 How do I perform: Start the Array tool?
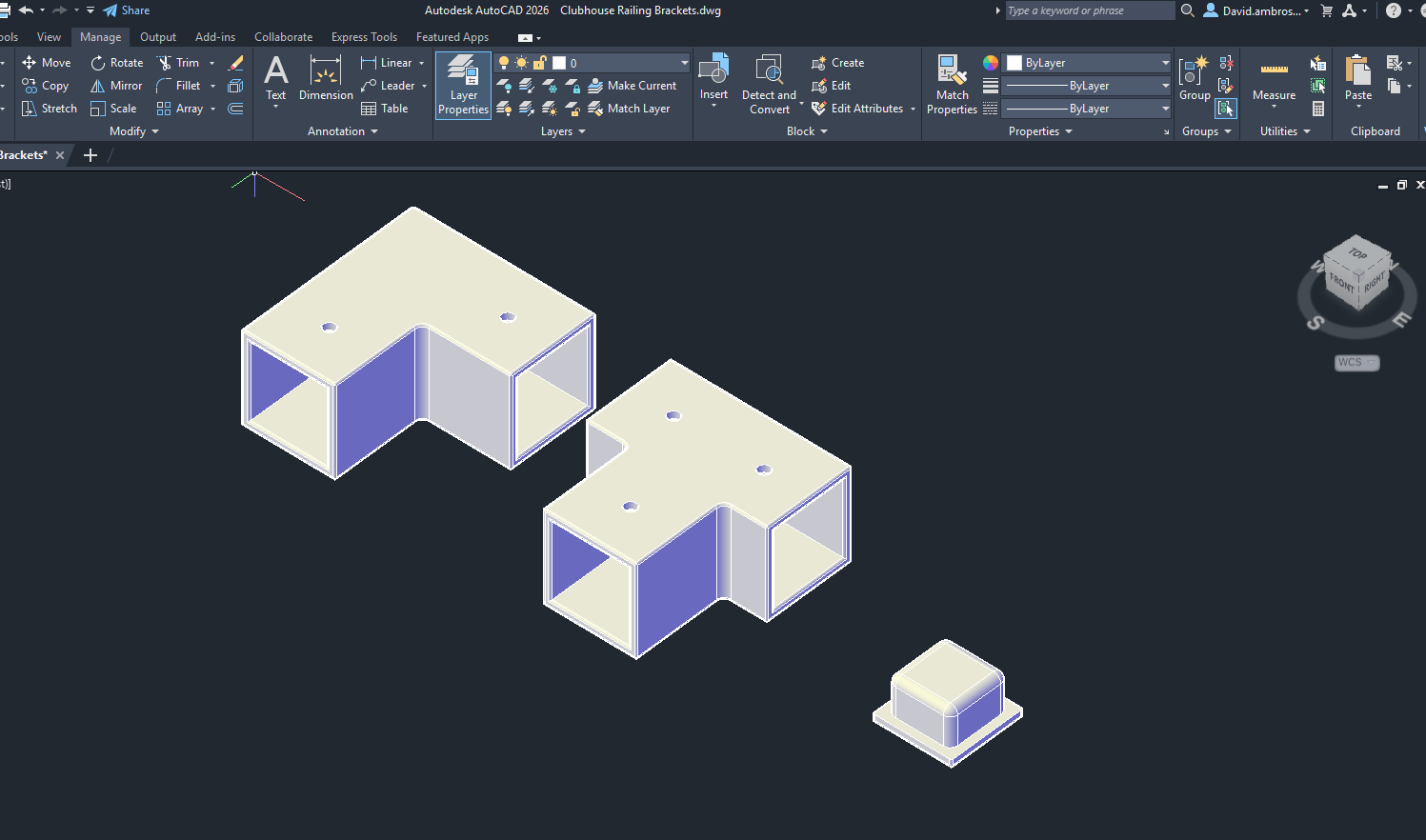[180, 109]
